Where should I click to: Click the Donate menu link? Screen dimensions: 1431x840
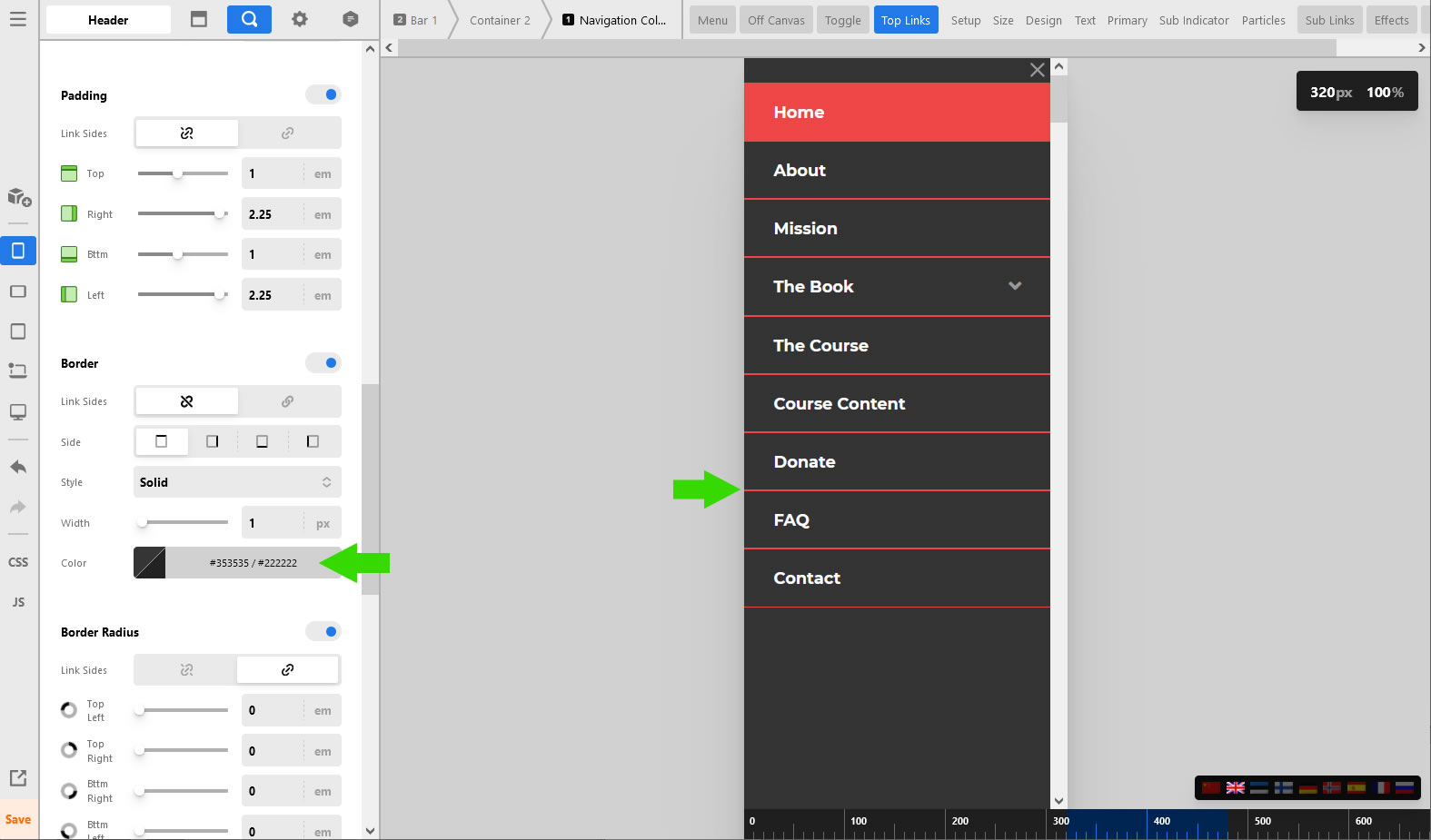804,461
